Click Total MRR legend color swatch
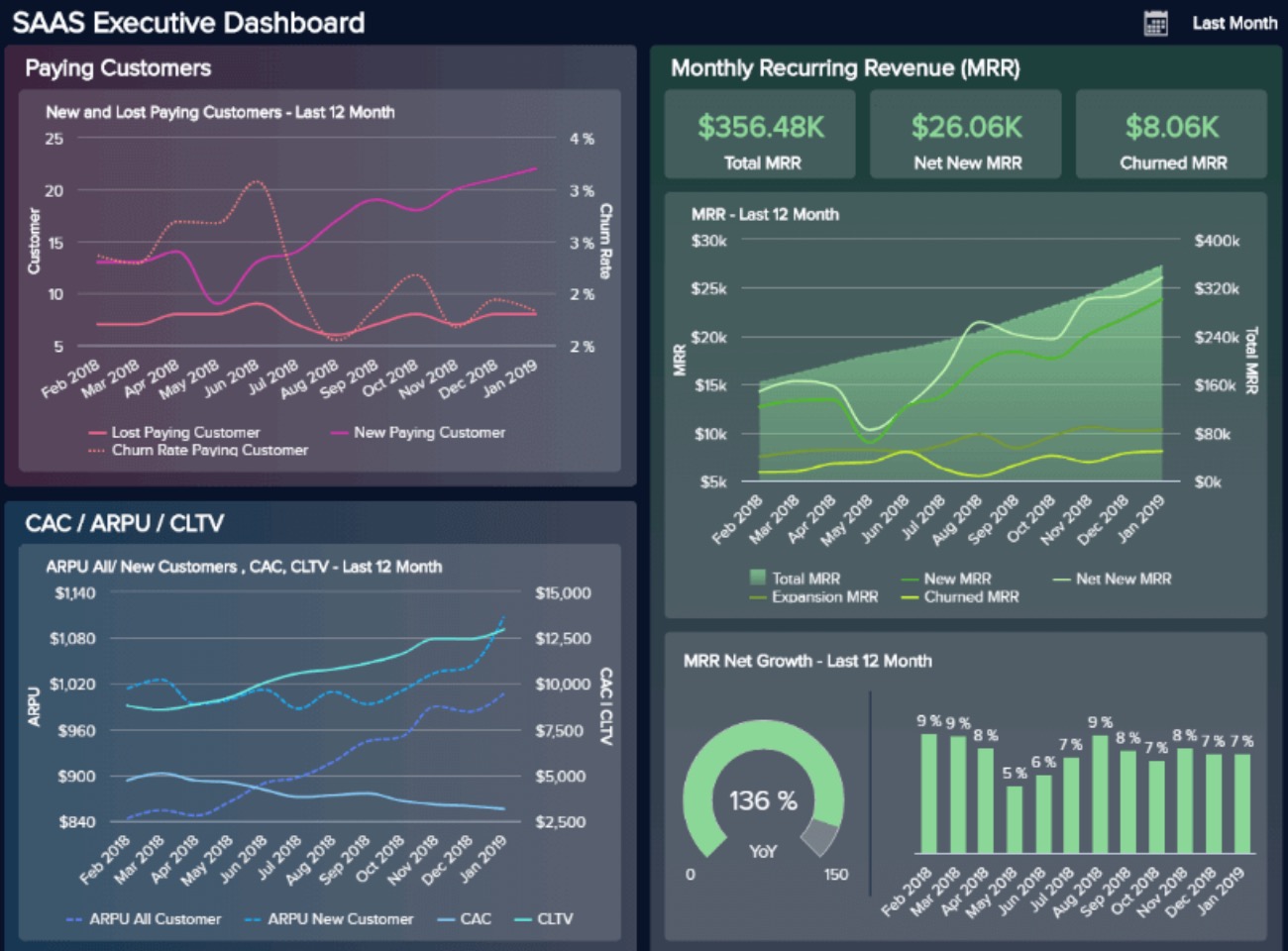The width and height of the screenshot is (1288, 951). tap(758, 578)
